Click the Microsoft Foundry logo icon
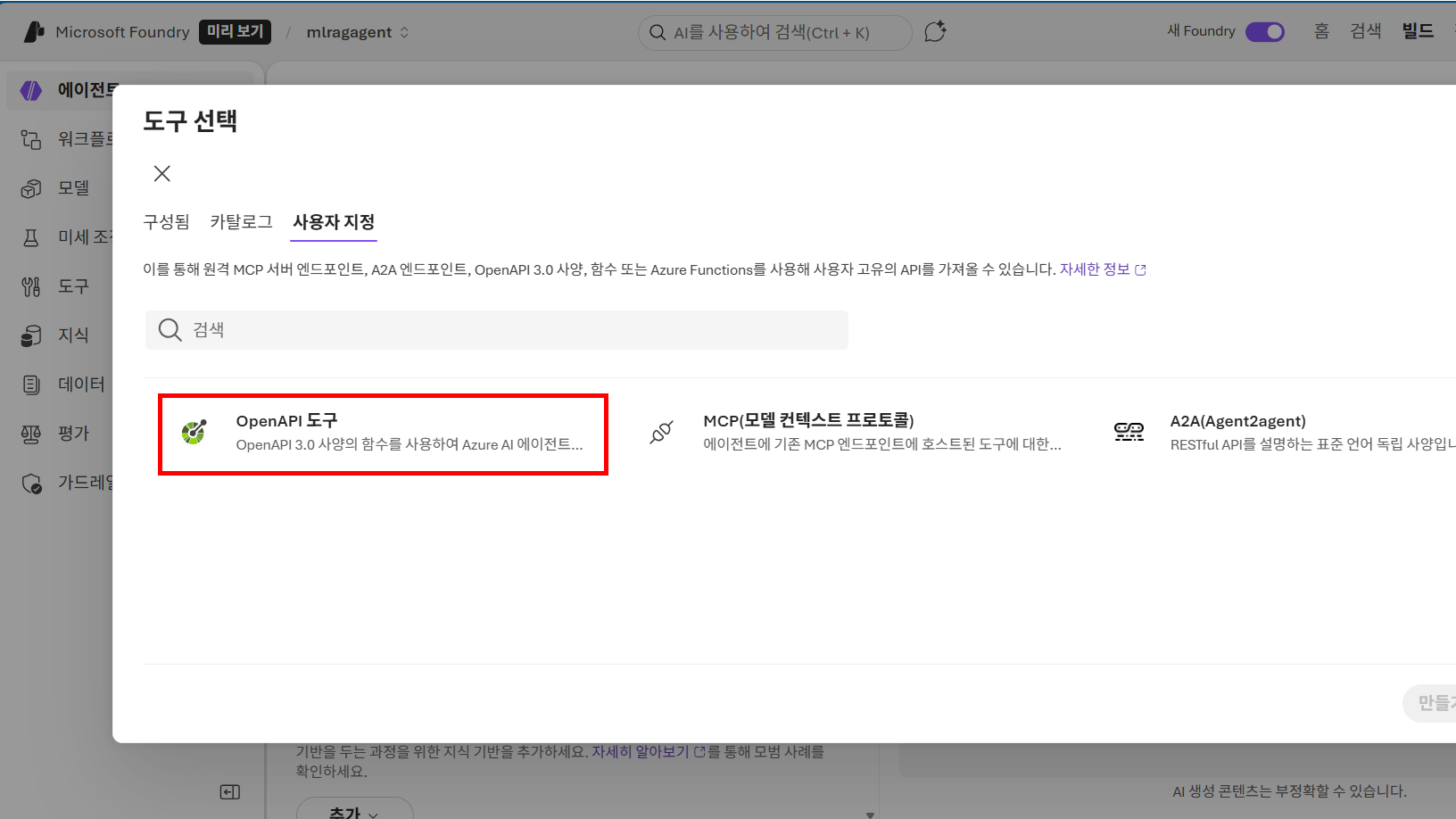Viewport: 1456px width, 819px height. (33, 31)
